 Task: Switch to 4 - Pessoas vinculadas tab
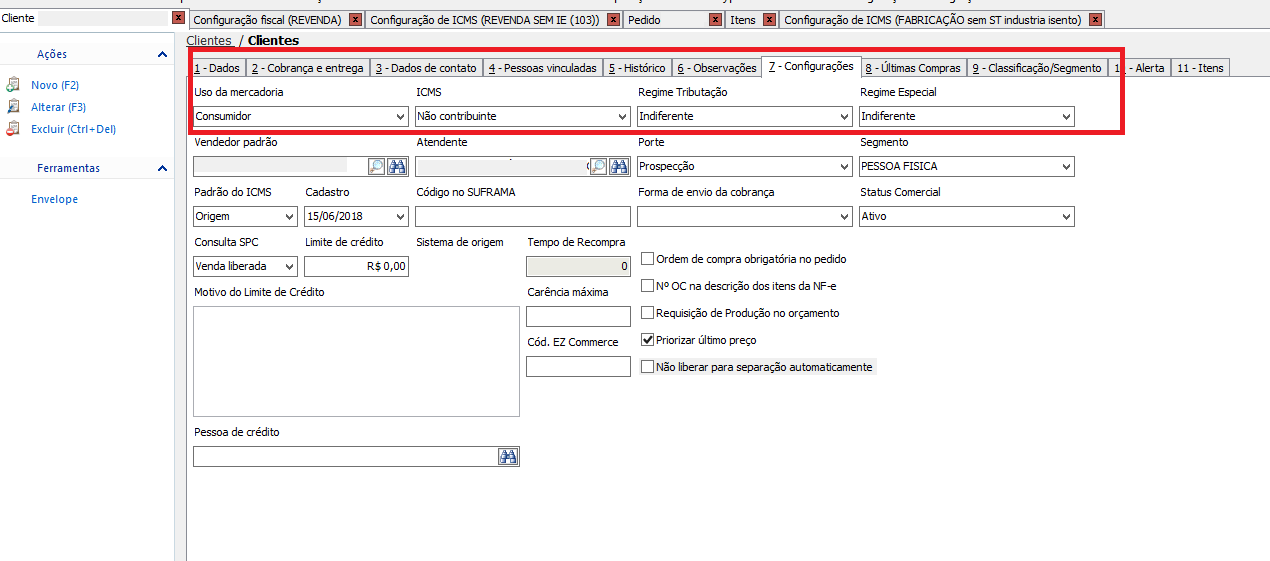pos(543,68)
